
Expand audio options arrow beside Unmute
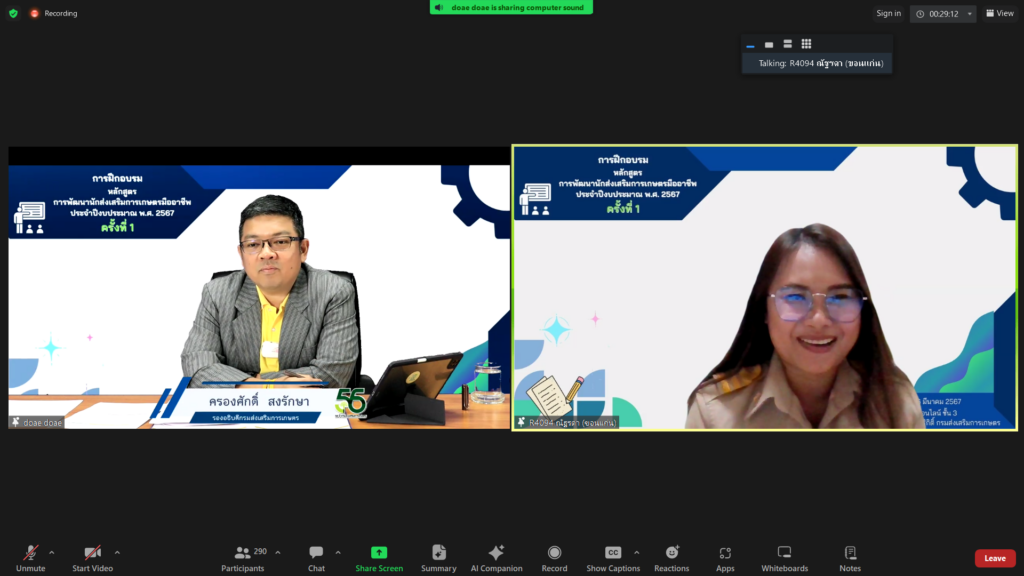52,552
